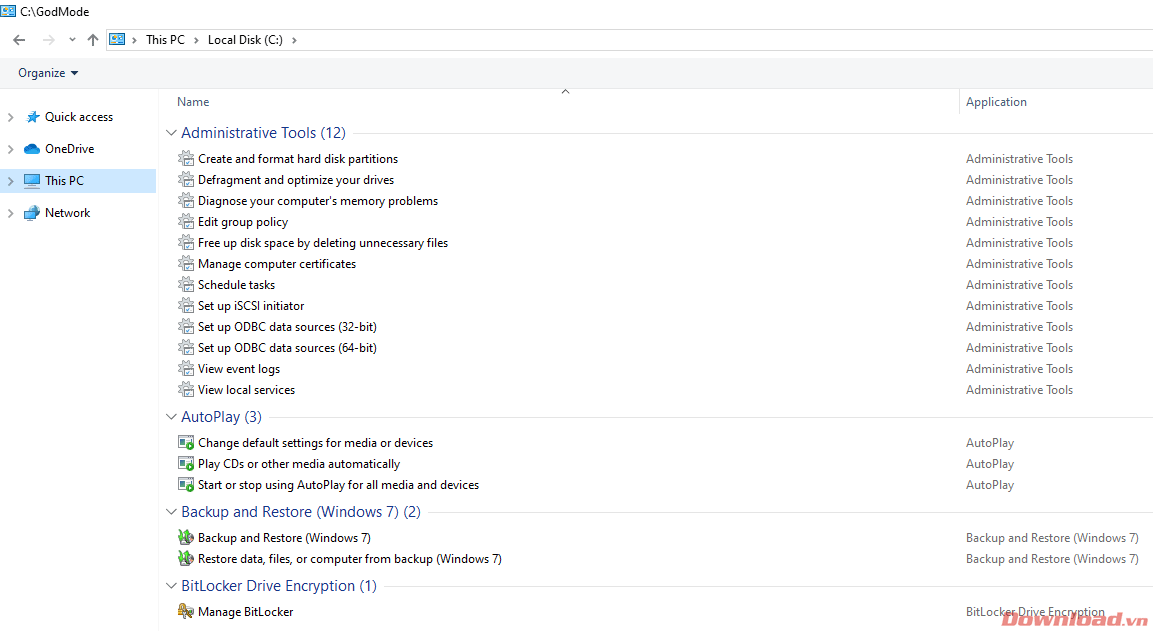Click the Backup and Restore (Windows 7) icon
The width and height of the screenshot is (1153, 631).
coord(186,538)
